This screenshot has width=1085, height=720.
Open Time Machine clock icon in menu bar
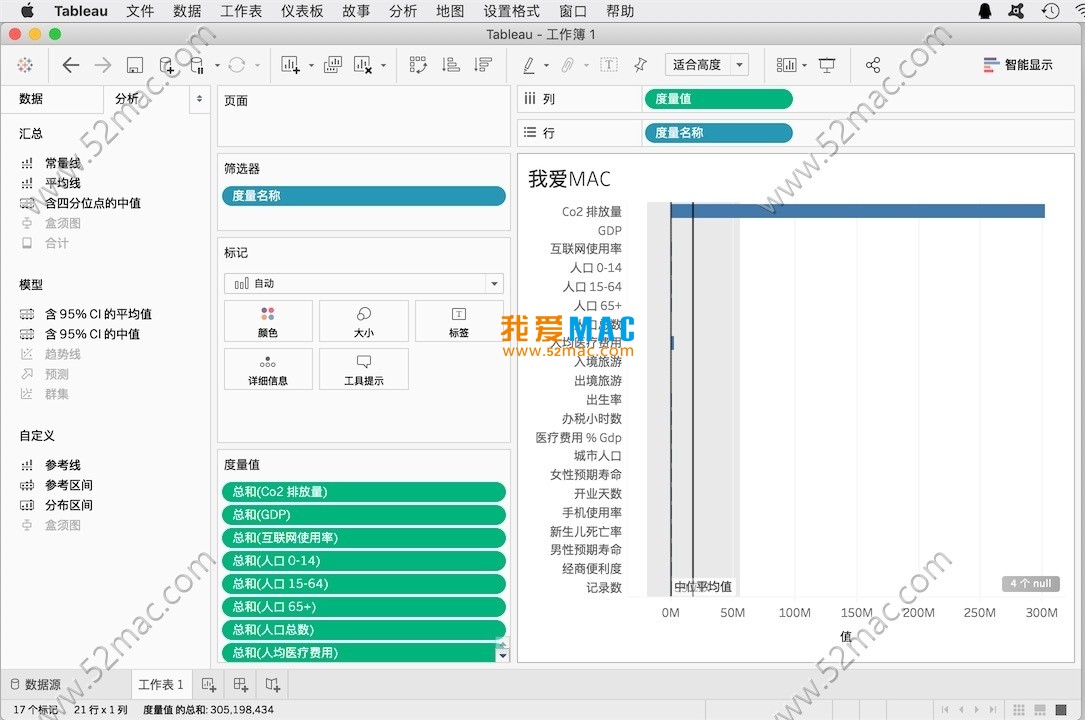click(x=1050, y=11)
